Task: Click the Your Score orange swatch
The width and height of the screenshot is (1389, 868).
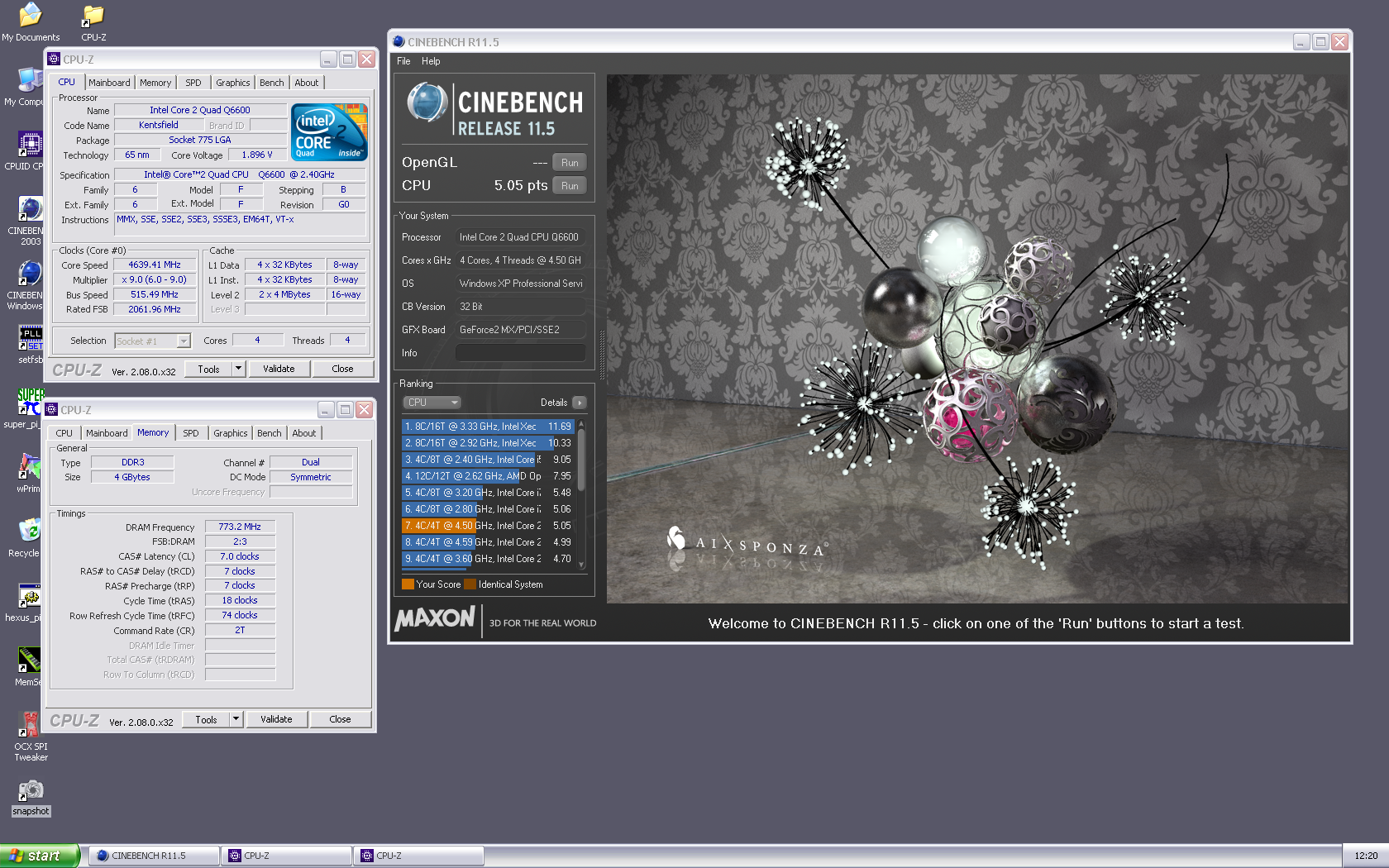Action: [408, 584]
